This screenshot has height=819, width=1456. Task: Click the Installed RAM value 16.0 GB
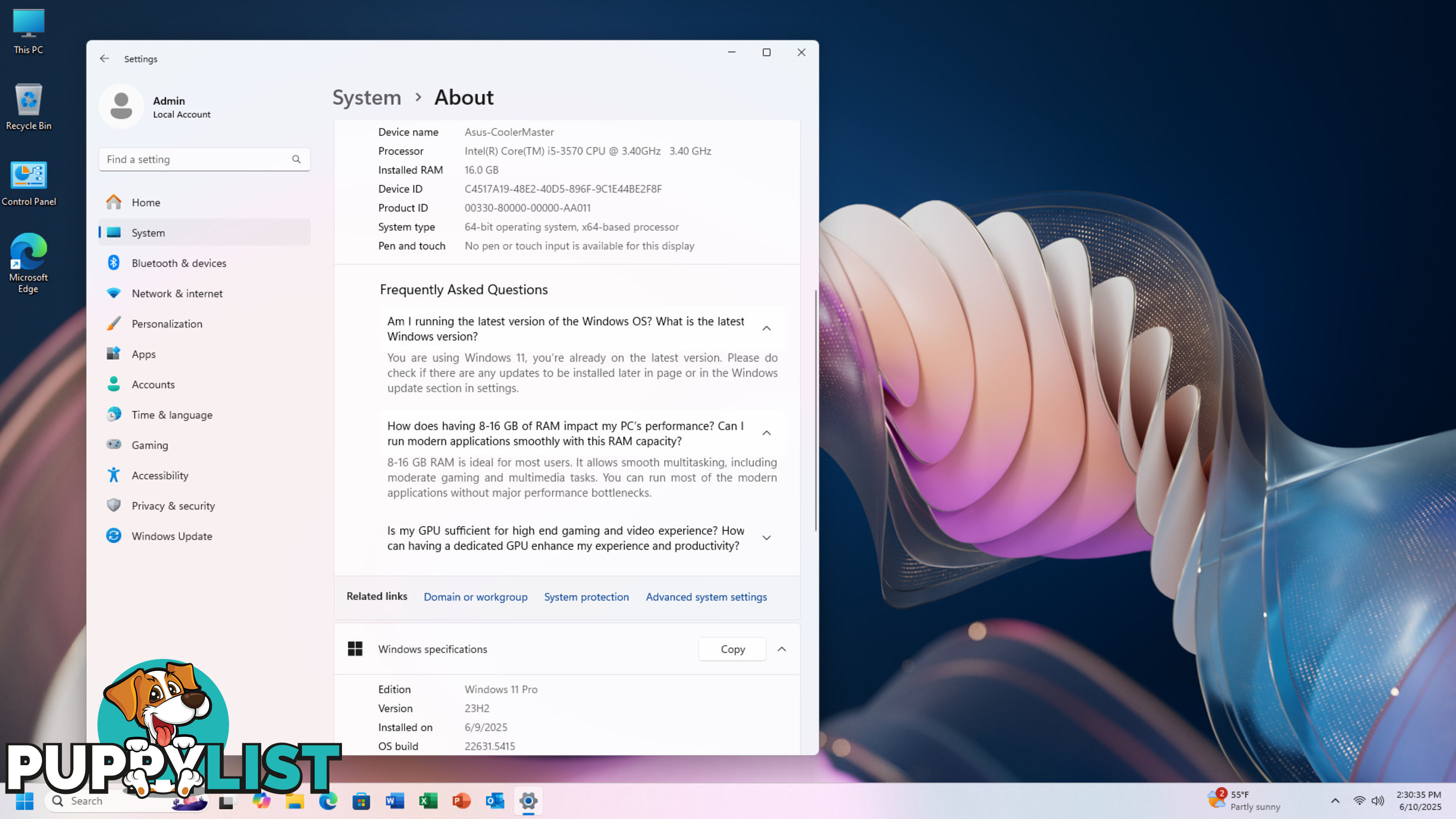(482, 169)
